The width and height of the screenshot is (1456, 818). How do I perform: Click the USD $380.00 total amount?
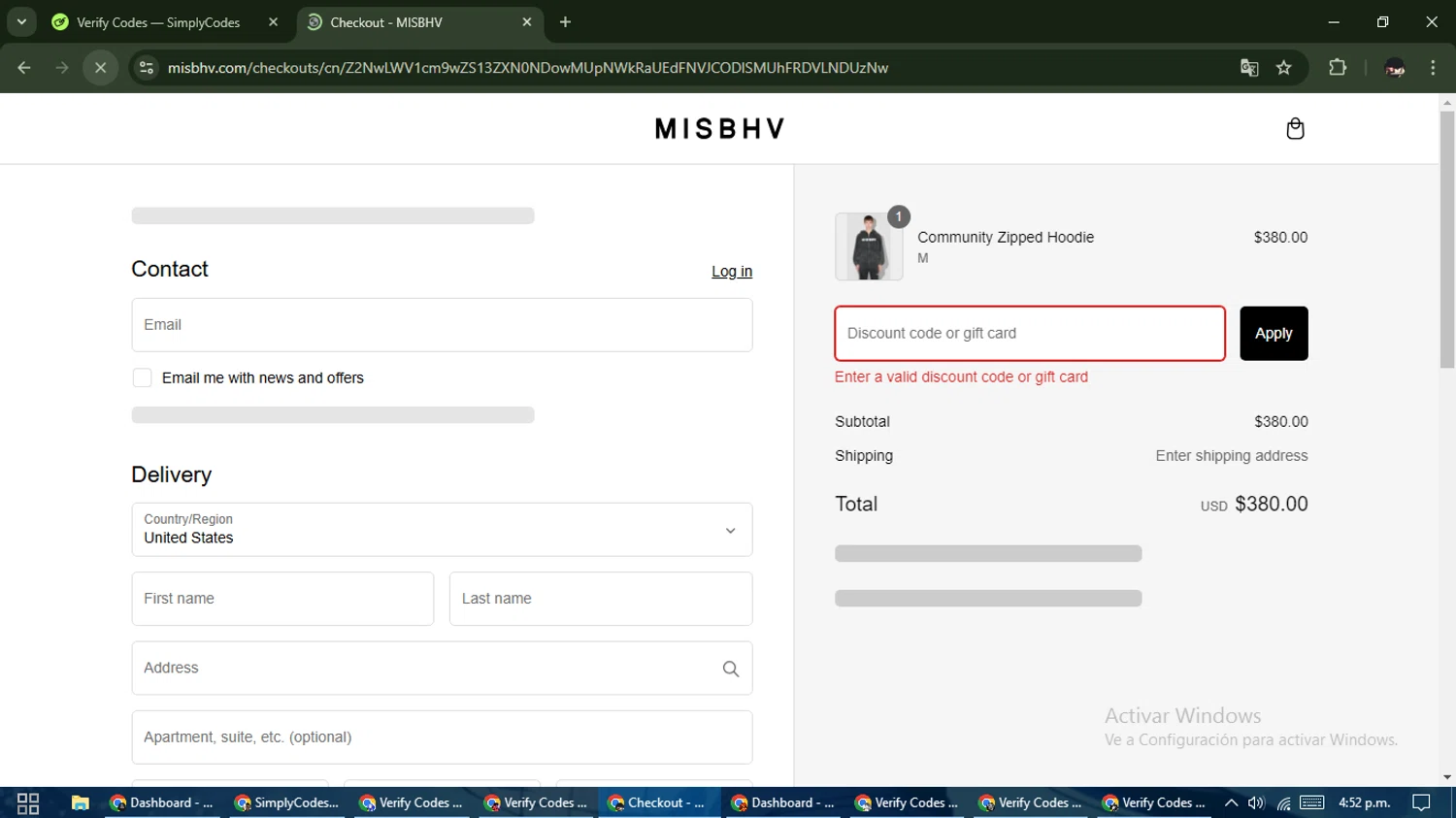click(x=1254, y=505)
